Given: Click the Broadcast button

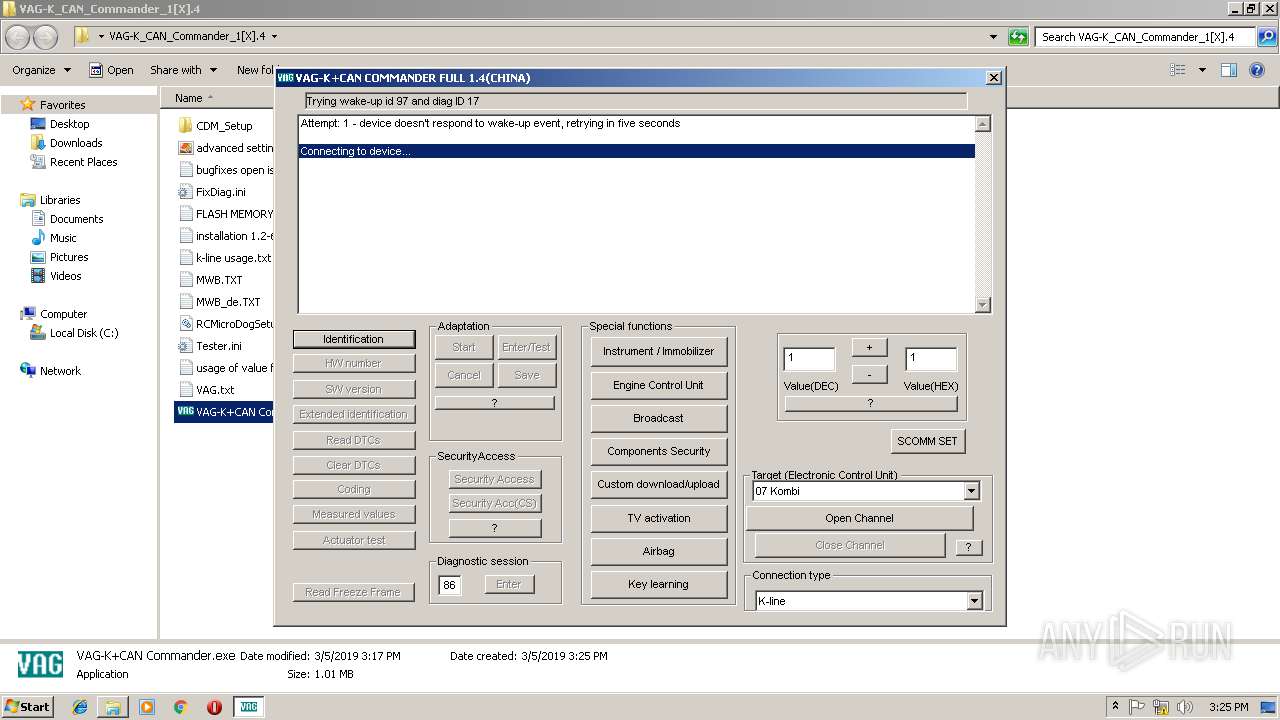Looking at the screenshot, I should (658, 418).
